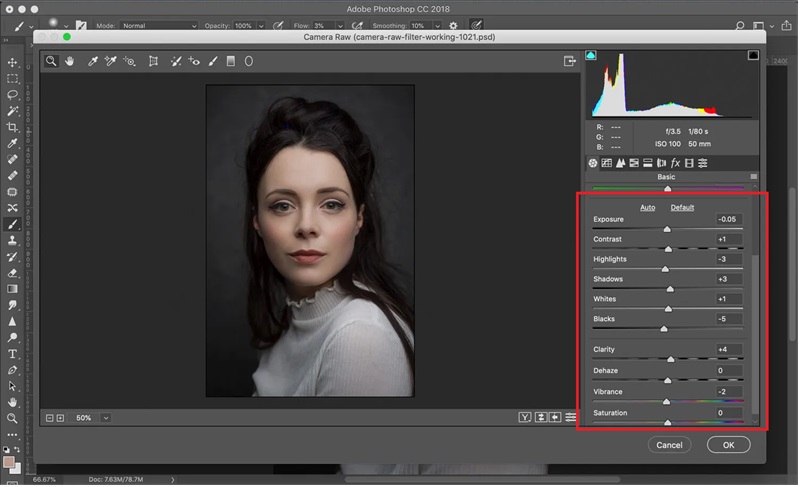Select the Color Sampler tool
800x487 pixels.
(x=110, y=61)
